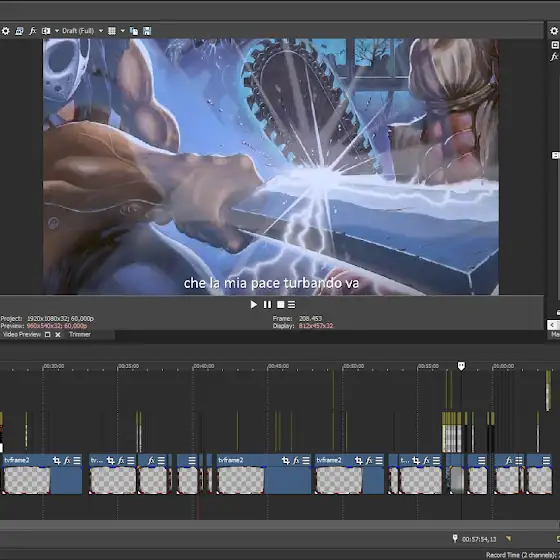
Task: Open Pan/Crop on tvframe2 clip near 00:50:00
Action: click(x=359, y=461)
